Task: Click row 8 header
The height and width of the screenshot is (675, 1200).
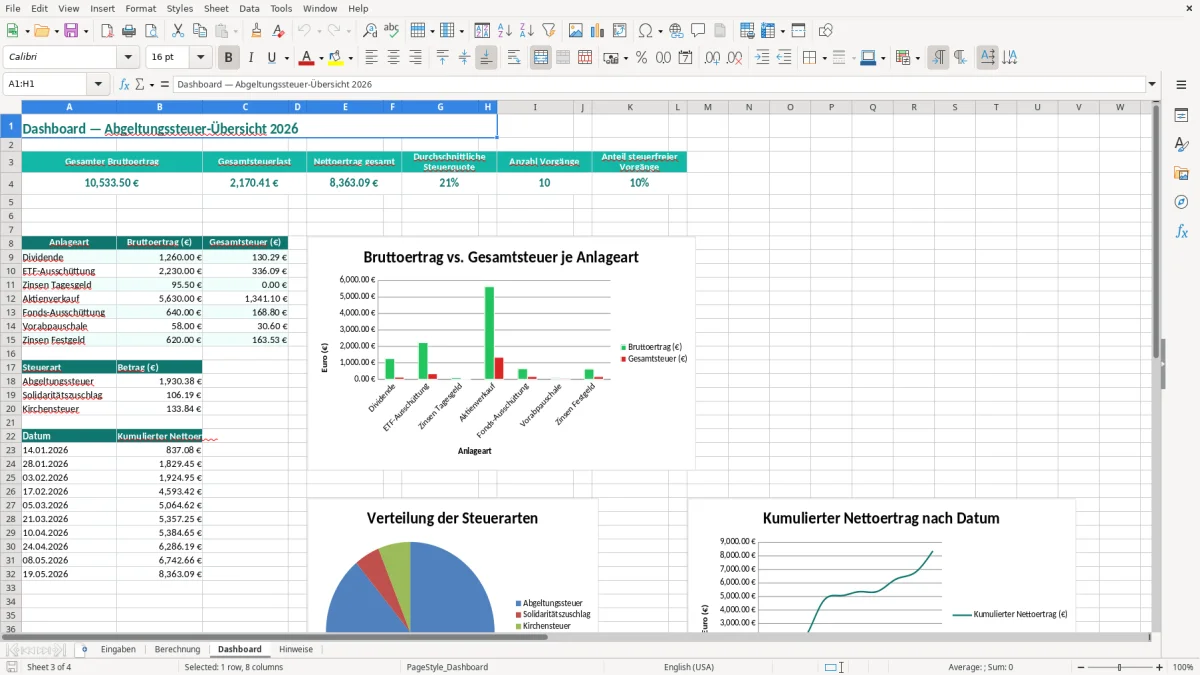Action: (x=10, y=243)
